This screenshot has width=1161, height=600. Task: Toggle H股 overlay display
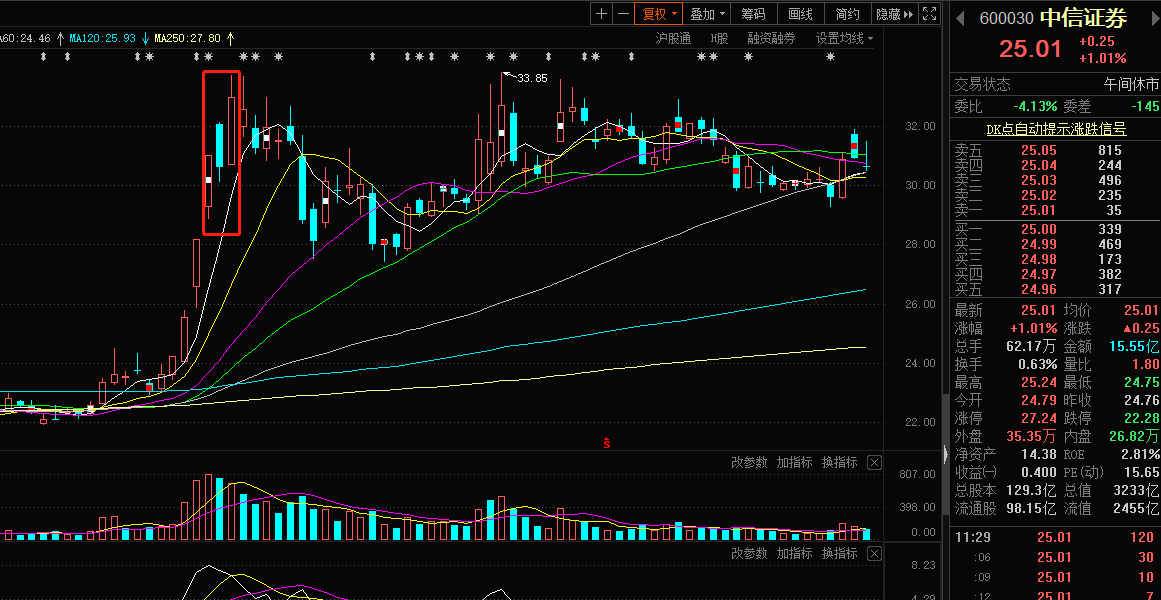tap(719, 38)
